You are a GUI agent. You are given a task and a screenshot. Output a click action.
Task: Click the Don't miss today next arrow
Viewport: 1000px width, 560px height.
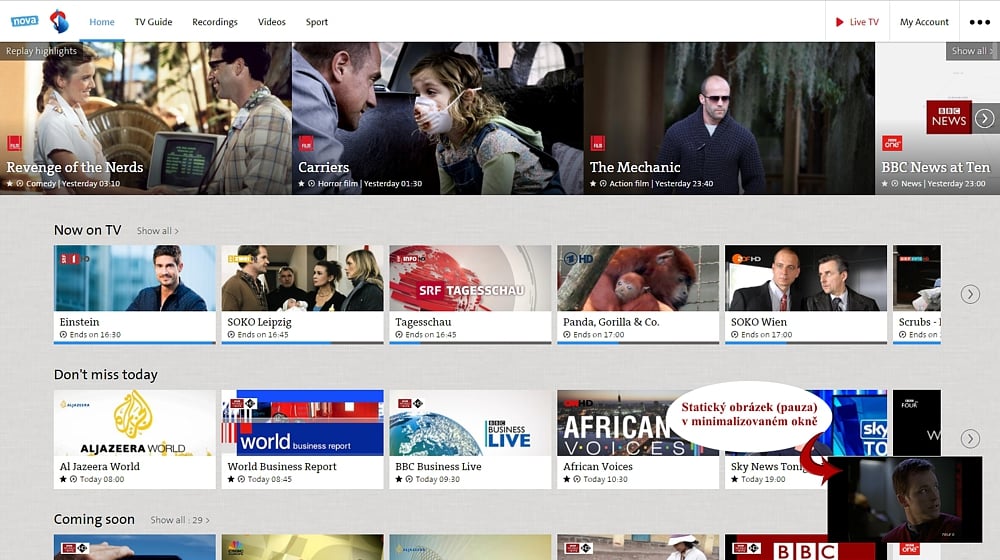click(970, 439)
